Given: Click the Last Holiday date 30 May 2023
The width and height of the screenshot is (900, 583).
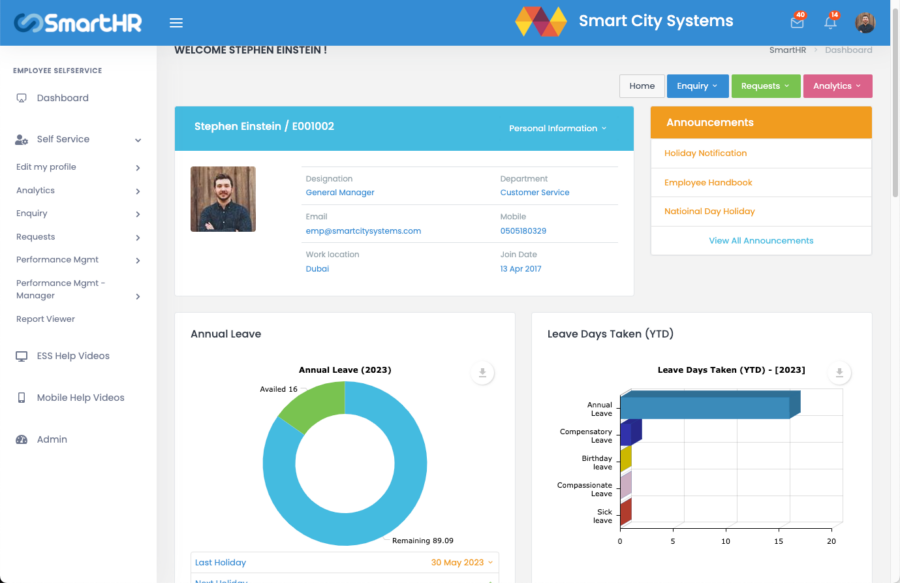Looking at the screenshot, I should [x=457, y=562].
